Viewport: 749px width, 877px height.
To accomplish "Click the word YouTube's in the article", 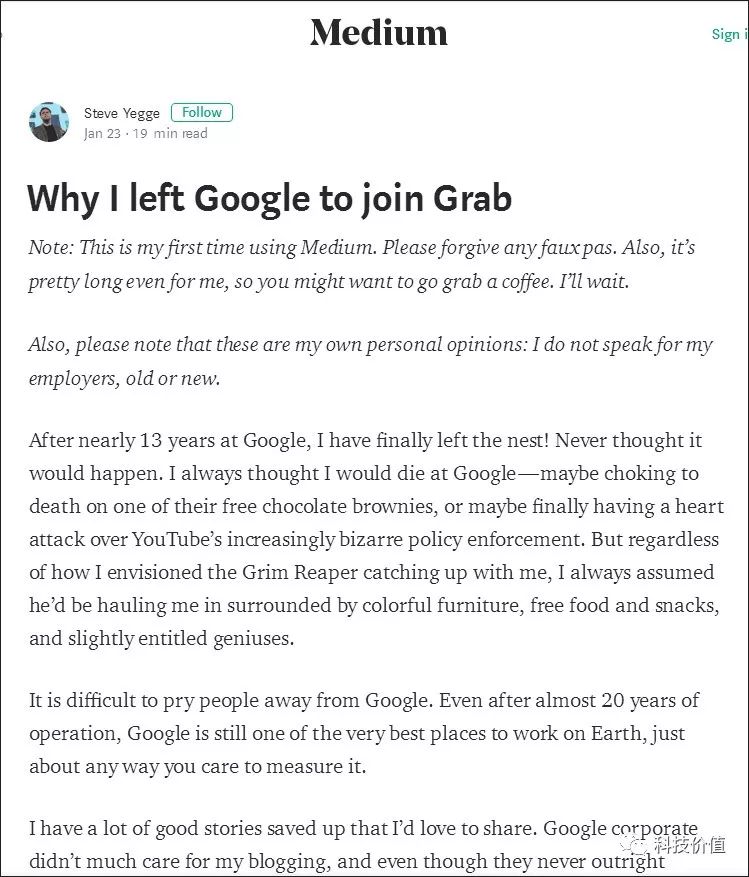I will 177,539.
